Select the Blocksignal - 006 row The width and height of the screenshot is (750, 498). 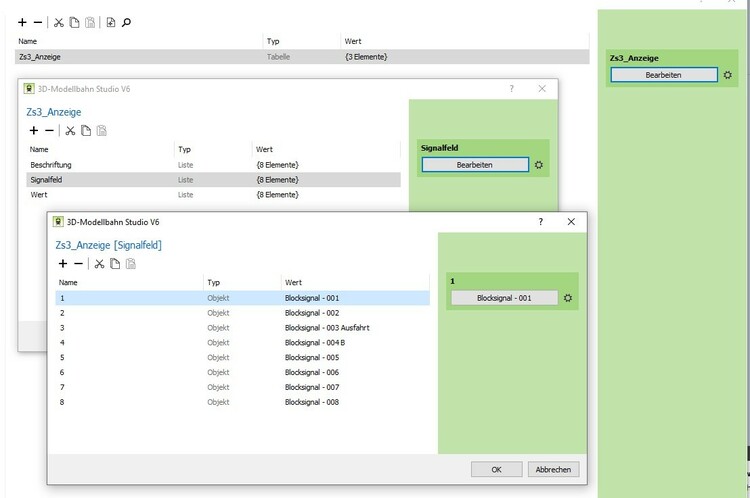coord(243,372)
